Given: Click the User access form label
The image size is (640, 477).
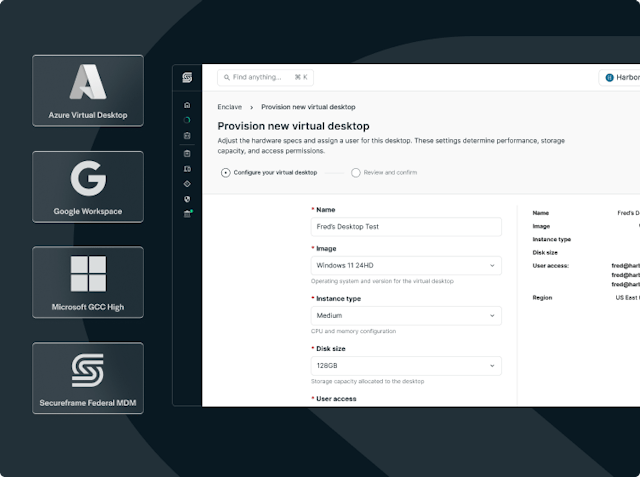Looking at the screenshot, I should click(x=336, y=399).
